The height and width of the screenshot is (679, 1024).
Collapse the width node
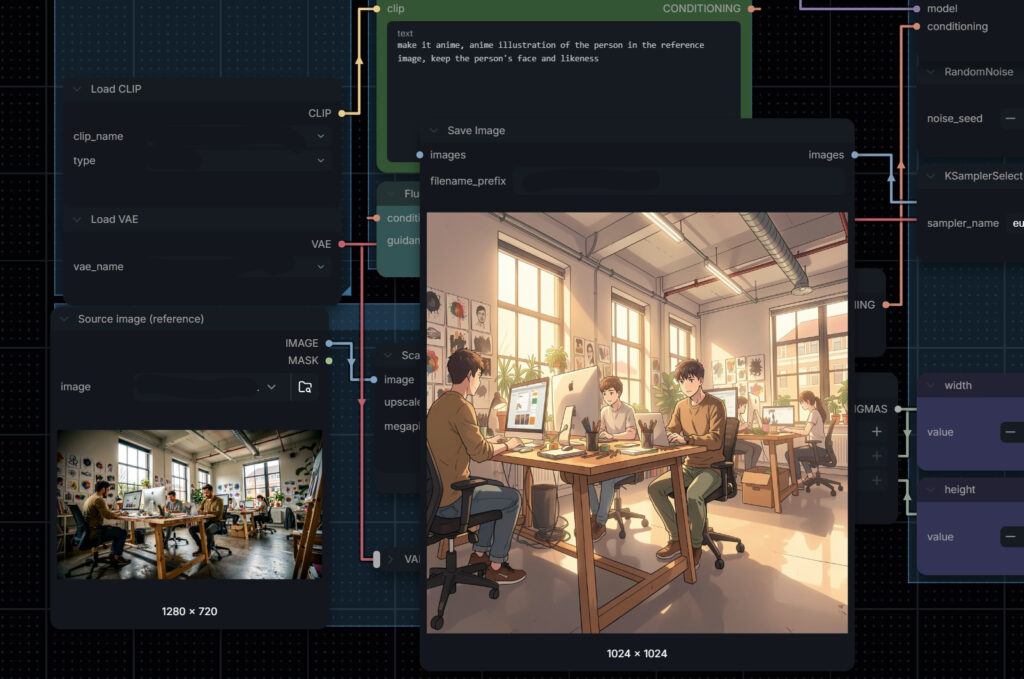pos(931,385)
